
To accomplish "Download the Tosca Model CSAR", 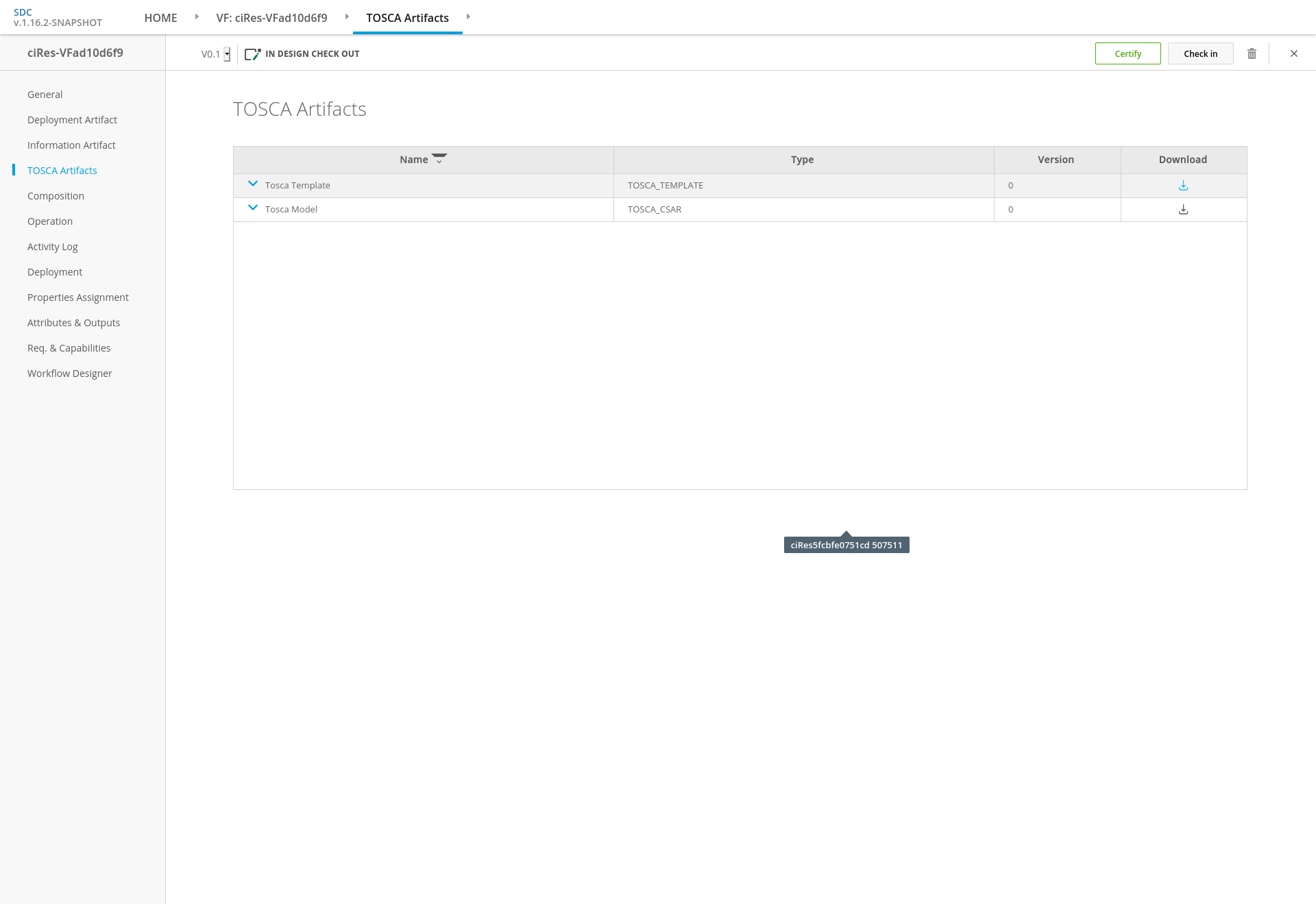I will (x=1183, y=210).
